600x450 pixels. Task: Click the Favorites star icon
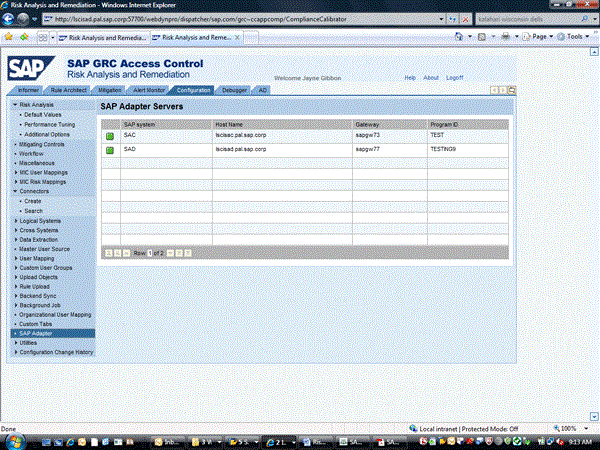coord(8,36)
